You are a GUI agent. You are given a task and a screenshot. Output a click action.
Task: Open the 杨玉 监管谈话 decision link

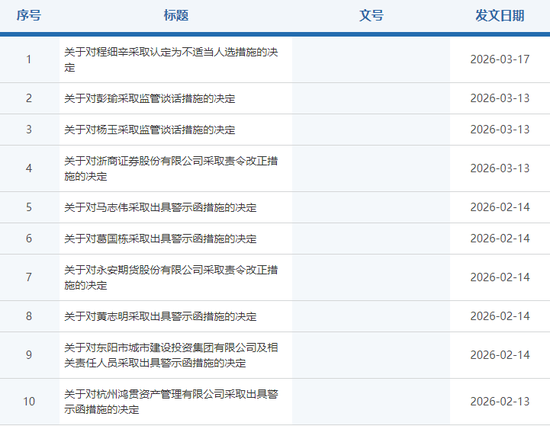click(150, 129)
